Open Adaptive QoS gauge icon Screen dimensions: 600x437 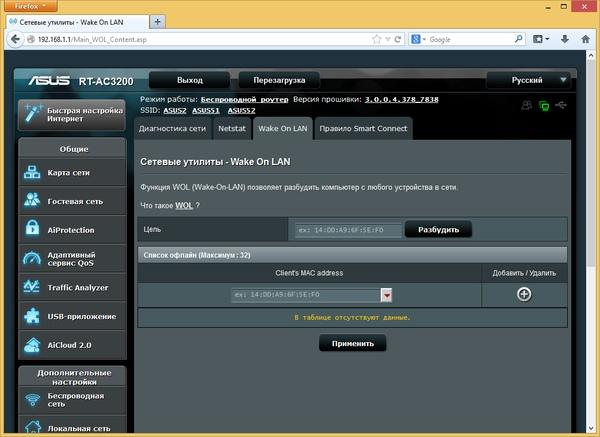pos(32,258)
